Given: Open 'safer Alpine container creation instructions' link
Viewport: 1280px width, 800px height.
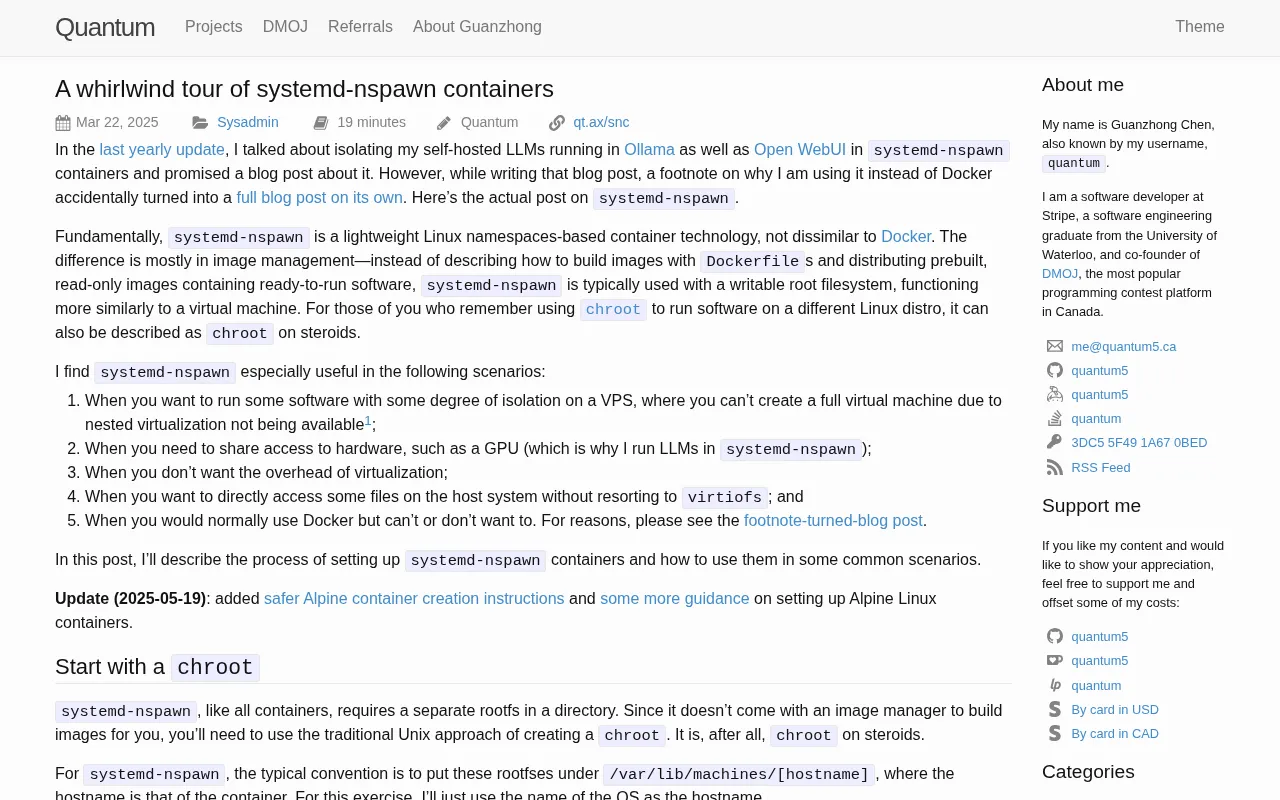Looking at the screenshot, I should point(414,598).
